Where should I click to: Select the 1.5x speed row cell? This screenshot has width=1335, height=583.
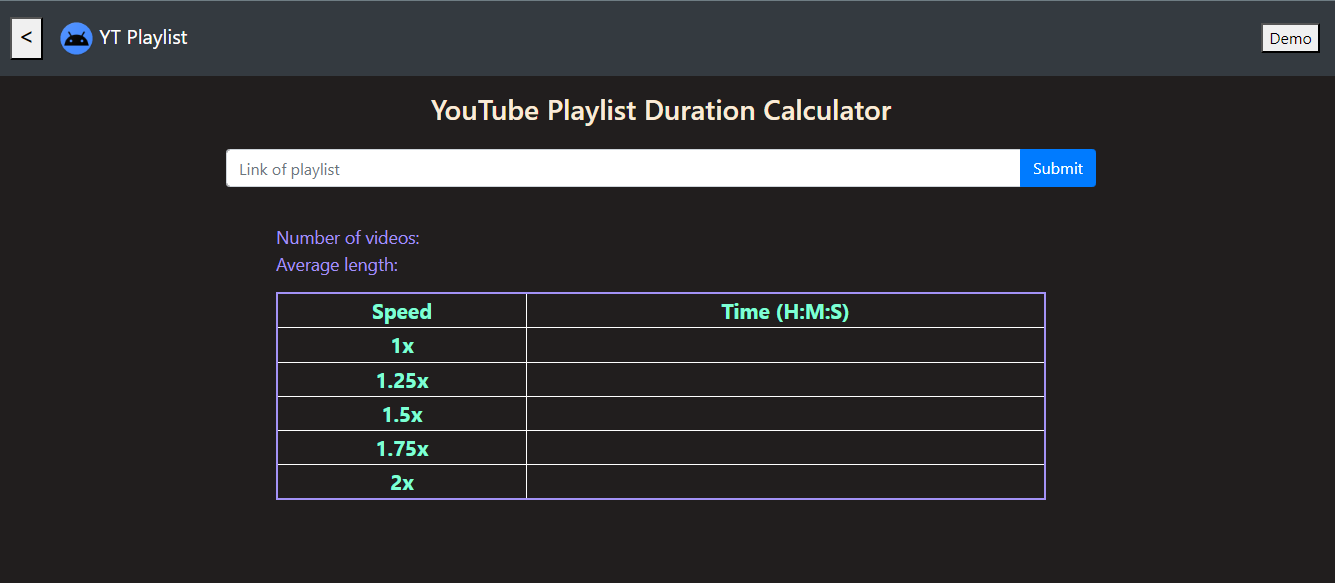click(x=402, y=414)
